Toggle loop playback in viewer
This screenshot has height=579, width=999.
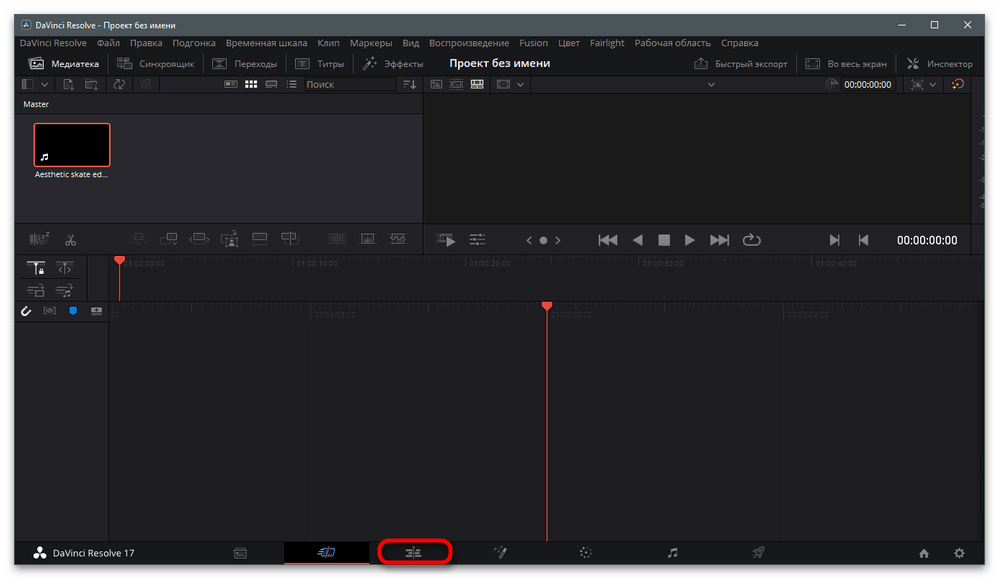(x=752, y=240)
